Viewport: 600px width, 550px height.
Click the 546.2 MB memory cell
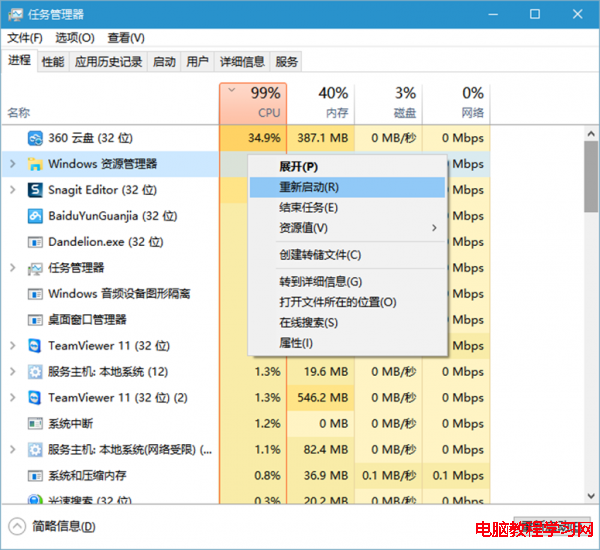coord(321,398)
